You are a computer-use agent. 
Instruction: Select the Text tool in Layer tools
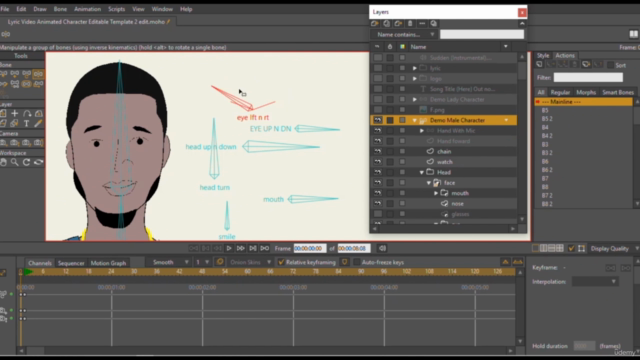coord(27,123)
